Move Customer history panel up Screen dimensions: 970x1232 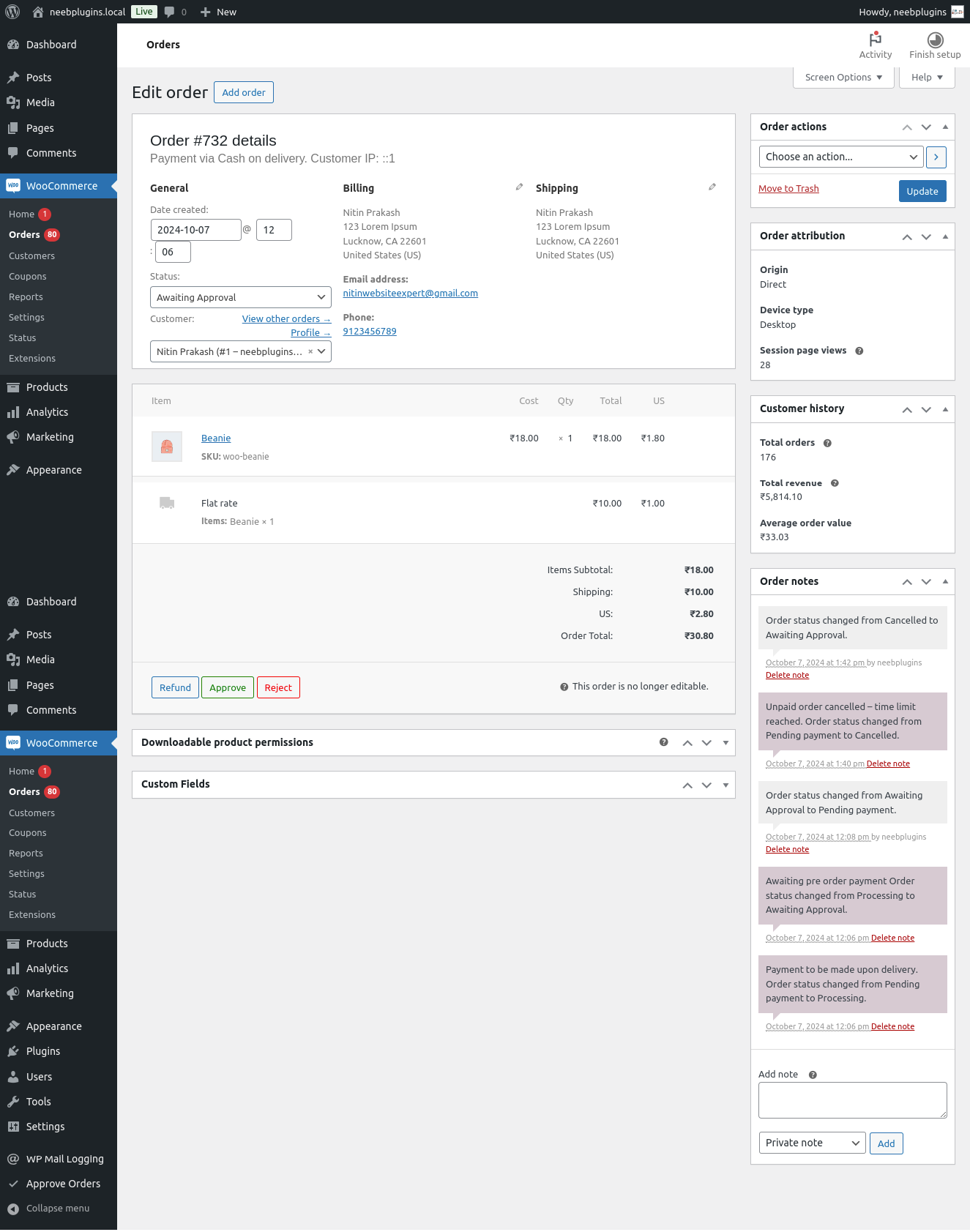[907, 409]
